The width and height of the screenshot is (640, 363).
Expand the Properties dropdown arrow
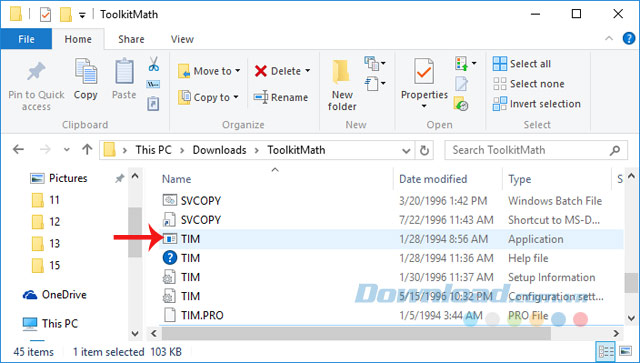(424, 106)
